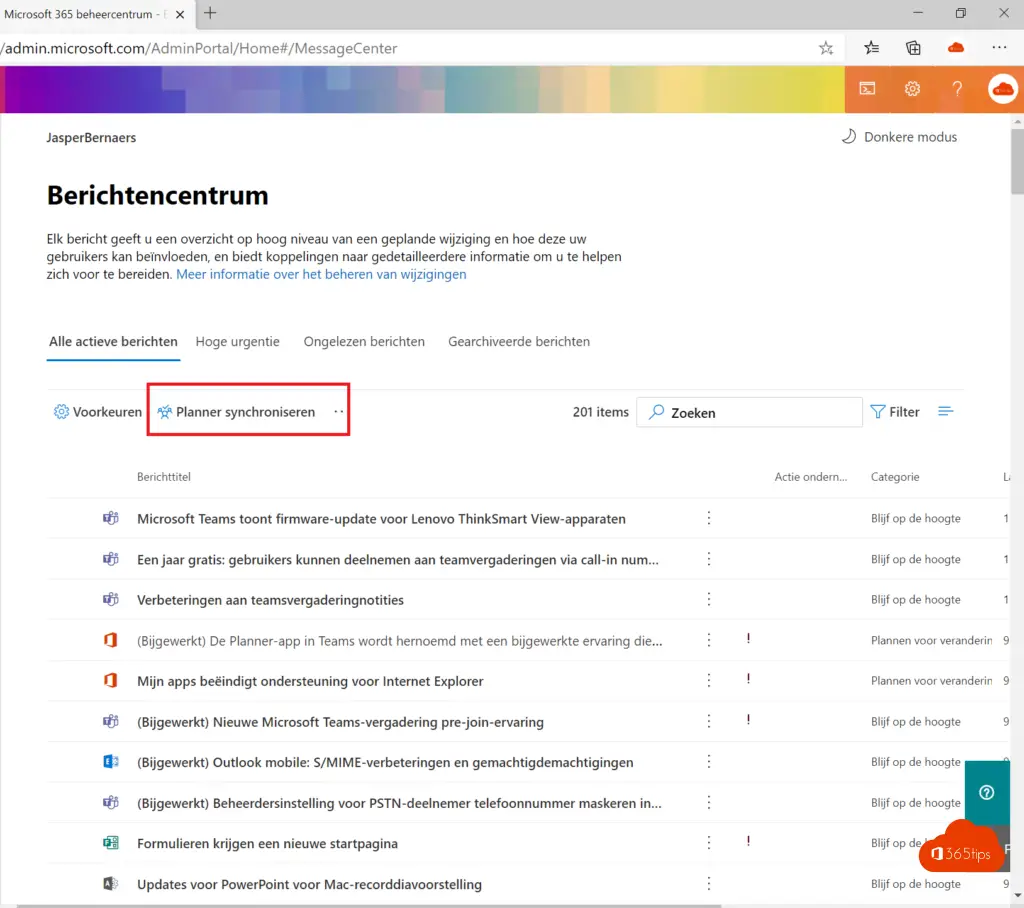Click the address bar URL
1024x908 pixels.
coord(200,48)
